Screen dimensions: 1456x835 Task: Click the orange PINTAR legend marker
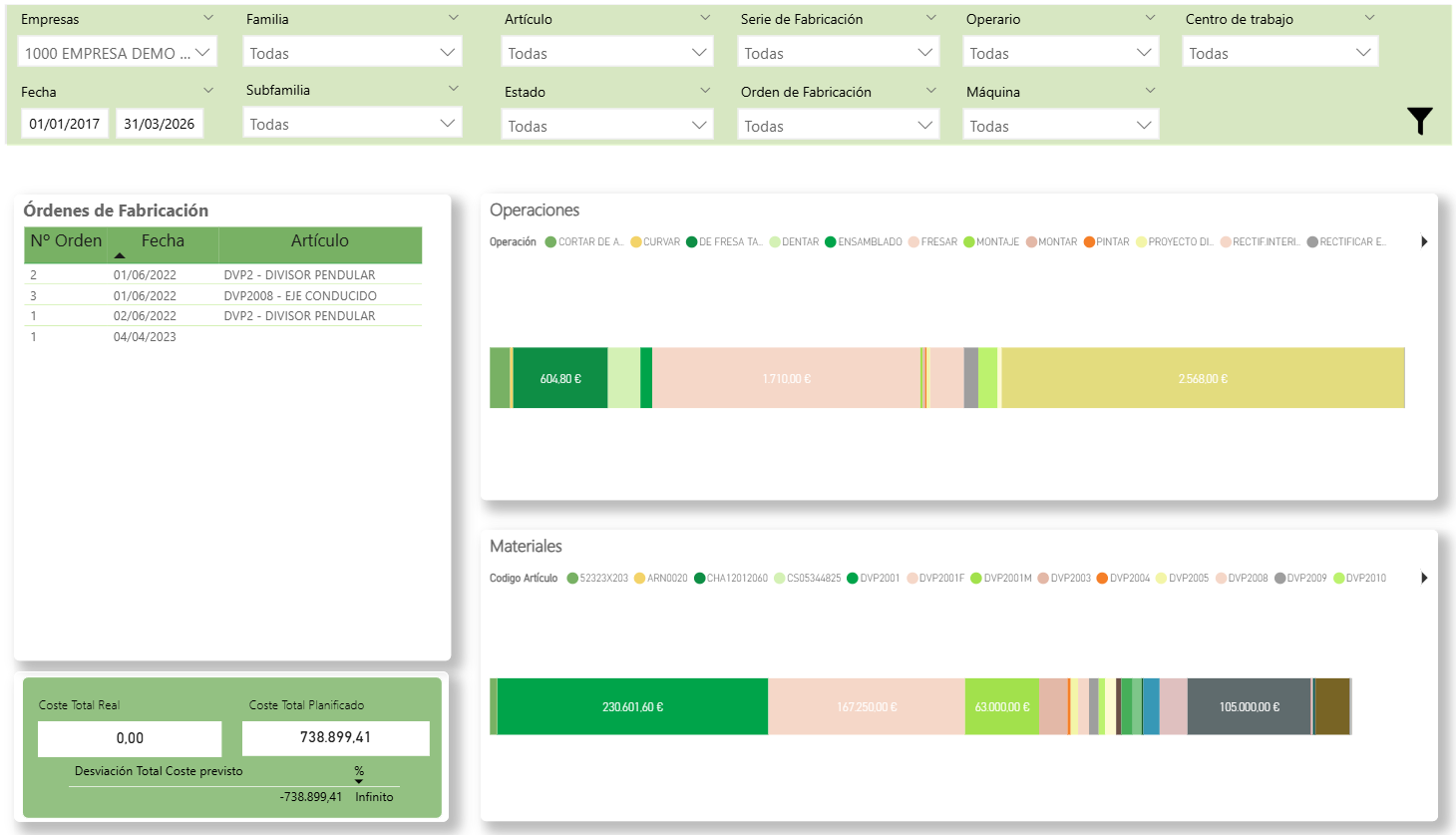pyautogui.click(x=1089, y=242)
